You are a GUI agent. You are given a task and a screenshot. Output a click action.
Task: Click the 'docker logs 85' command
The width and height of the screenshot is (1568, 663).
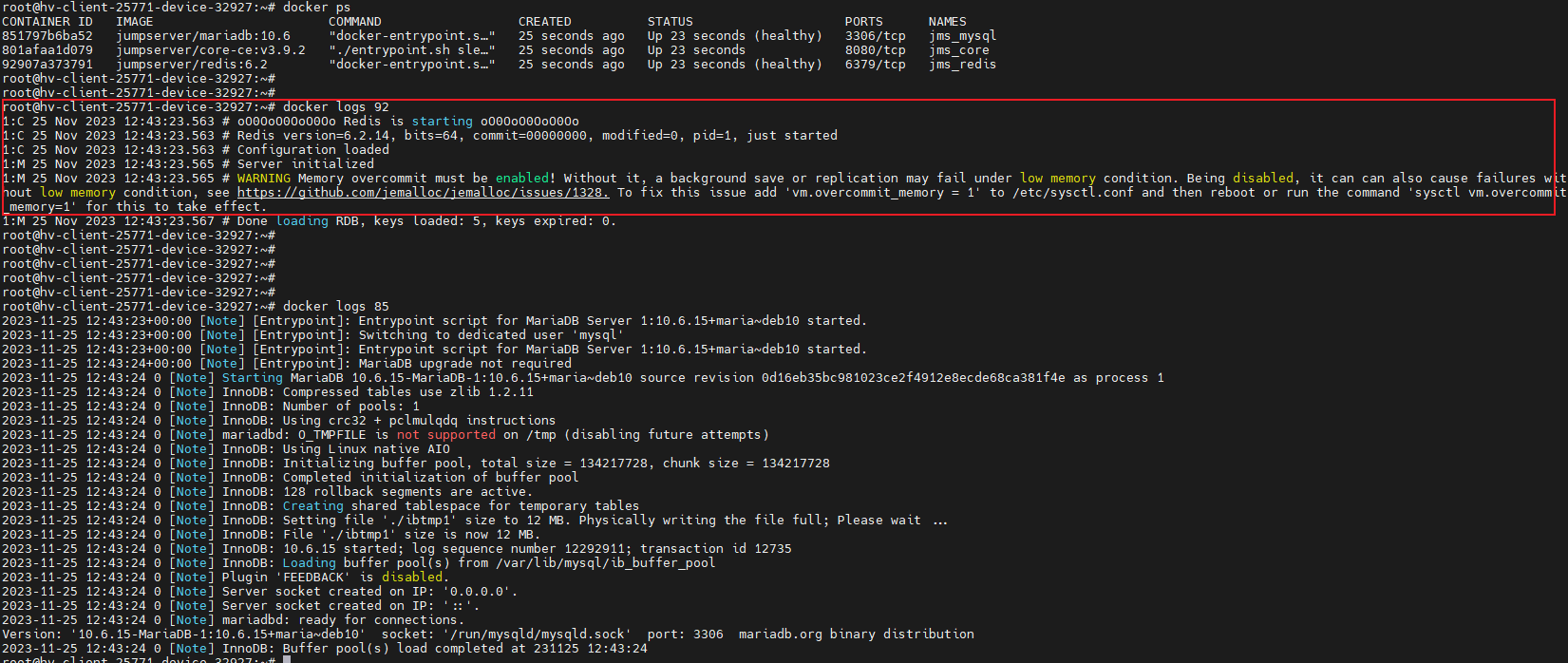pos(336,307)
